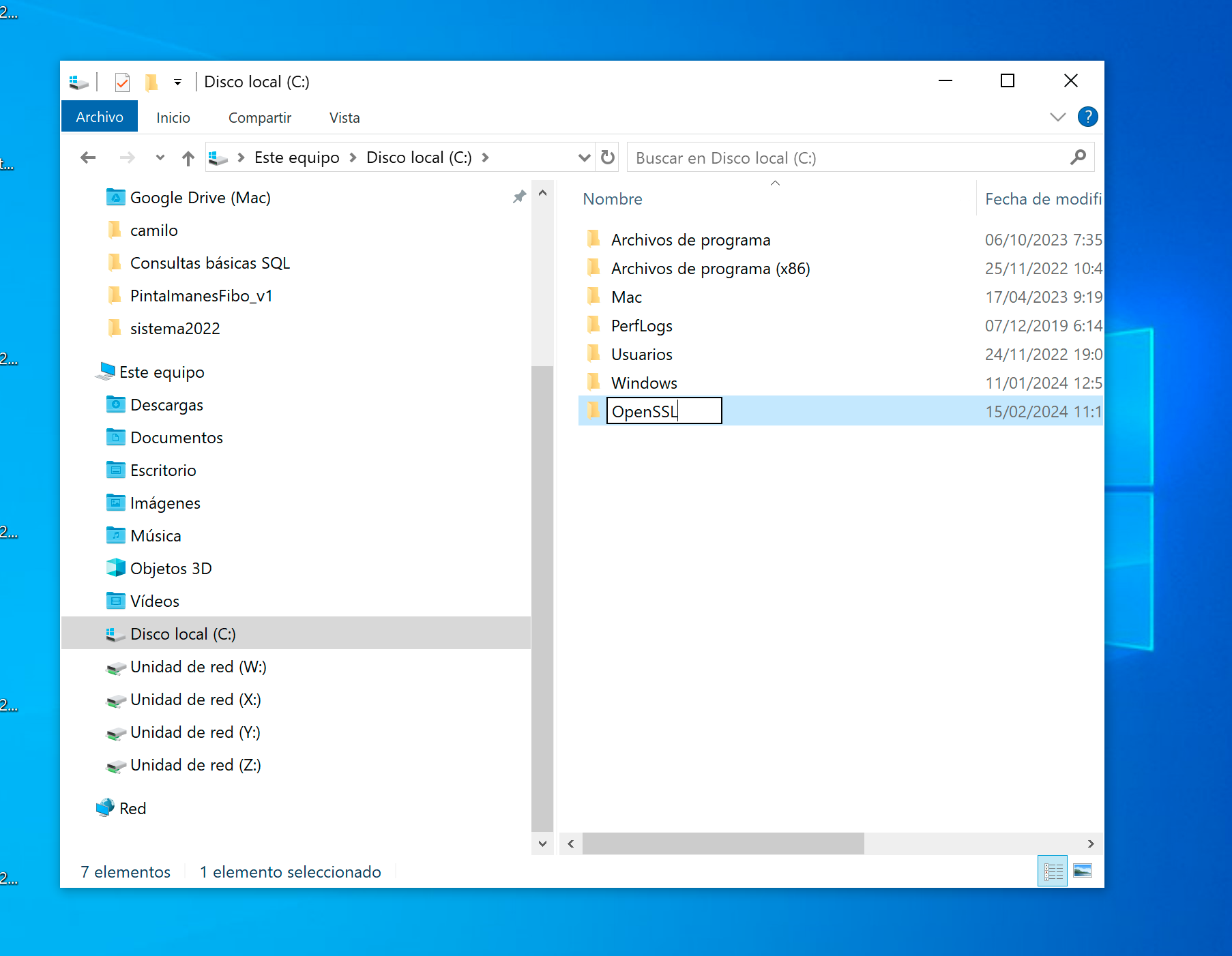This screenshot has height=956, width=1232.
Task: Sort by the Nombre column header
Action: pos(613,199)
